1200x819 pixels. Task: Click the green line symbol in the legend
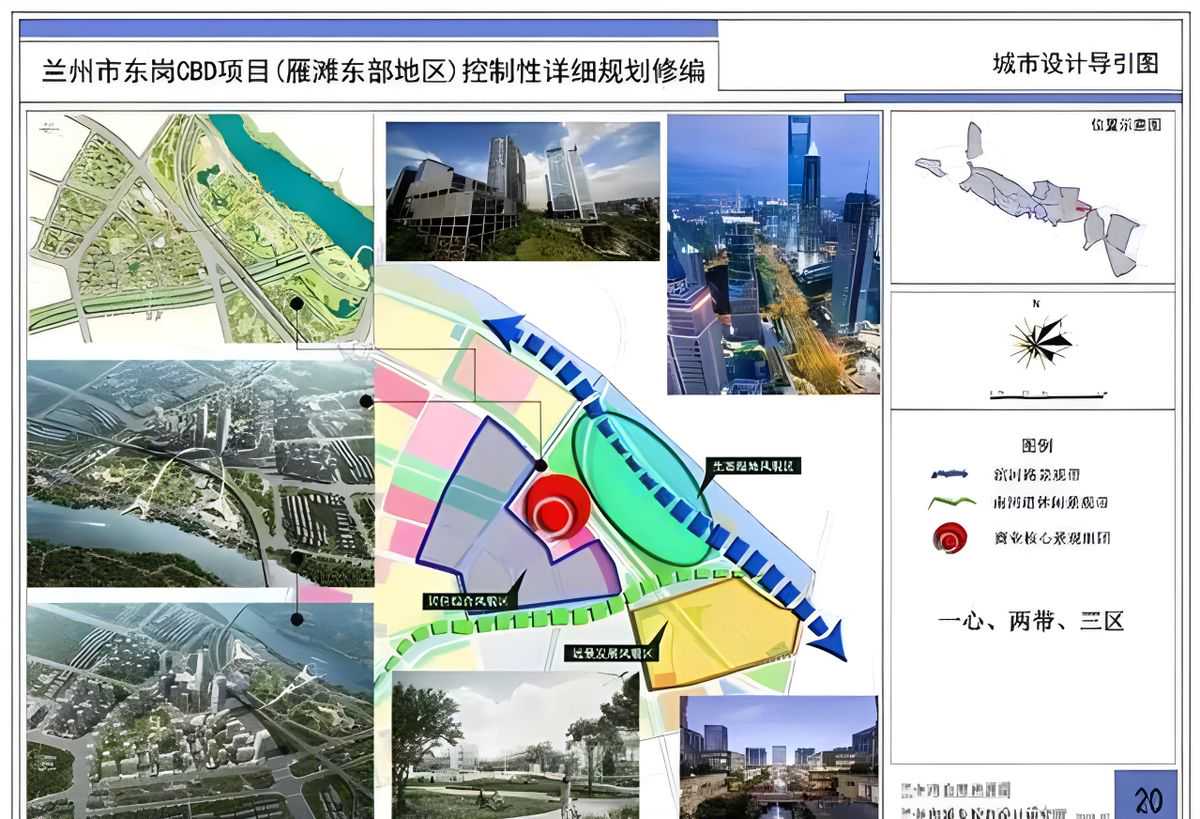(x=951, y=503)
